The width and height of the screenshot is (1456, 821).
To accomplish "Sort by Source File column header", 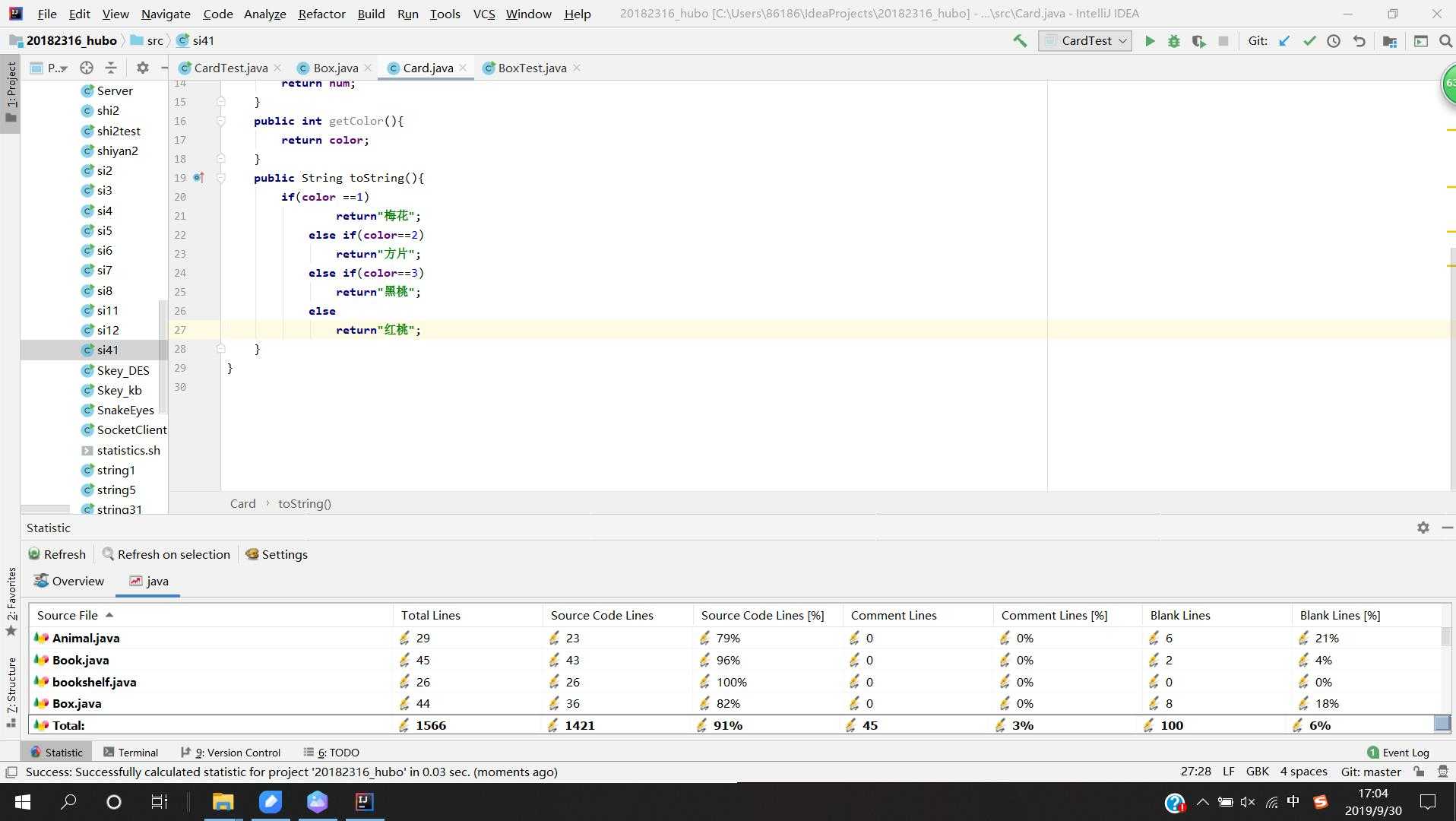I will [x=211, y=615].
